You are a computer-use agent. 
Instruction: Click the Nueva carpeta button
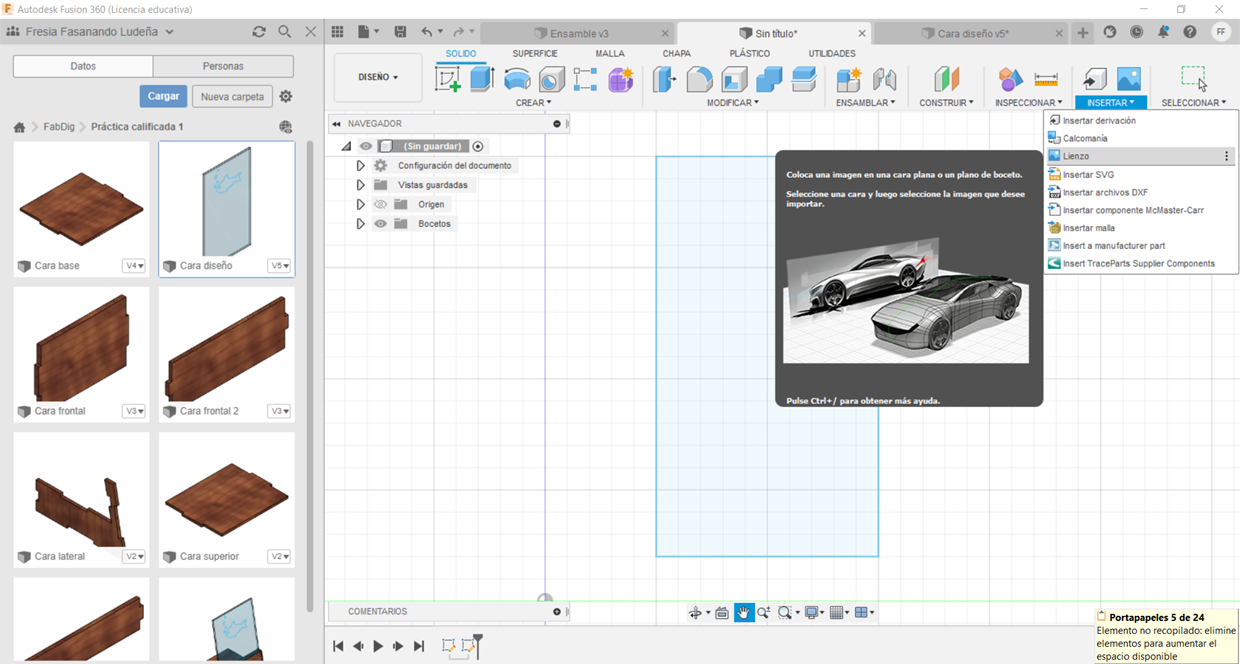click(x=233, y=97)
